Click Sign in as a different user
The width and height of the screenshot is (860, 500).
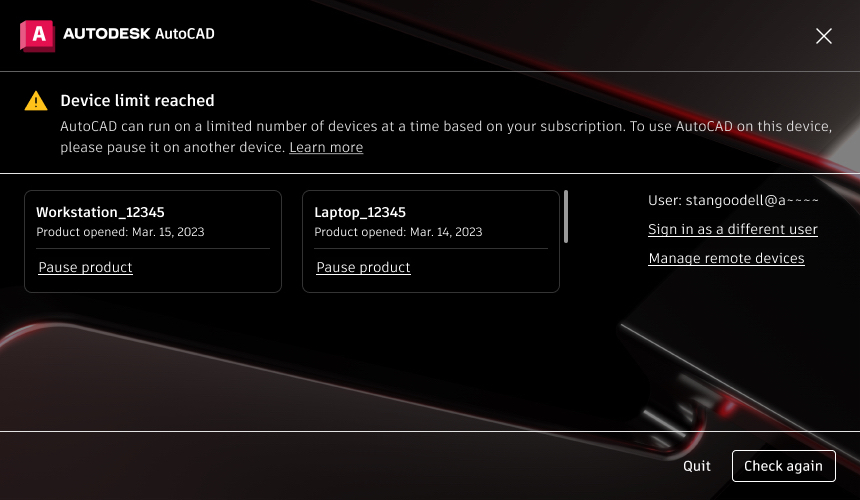733,230
